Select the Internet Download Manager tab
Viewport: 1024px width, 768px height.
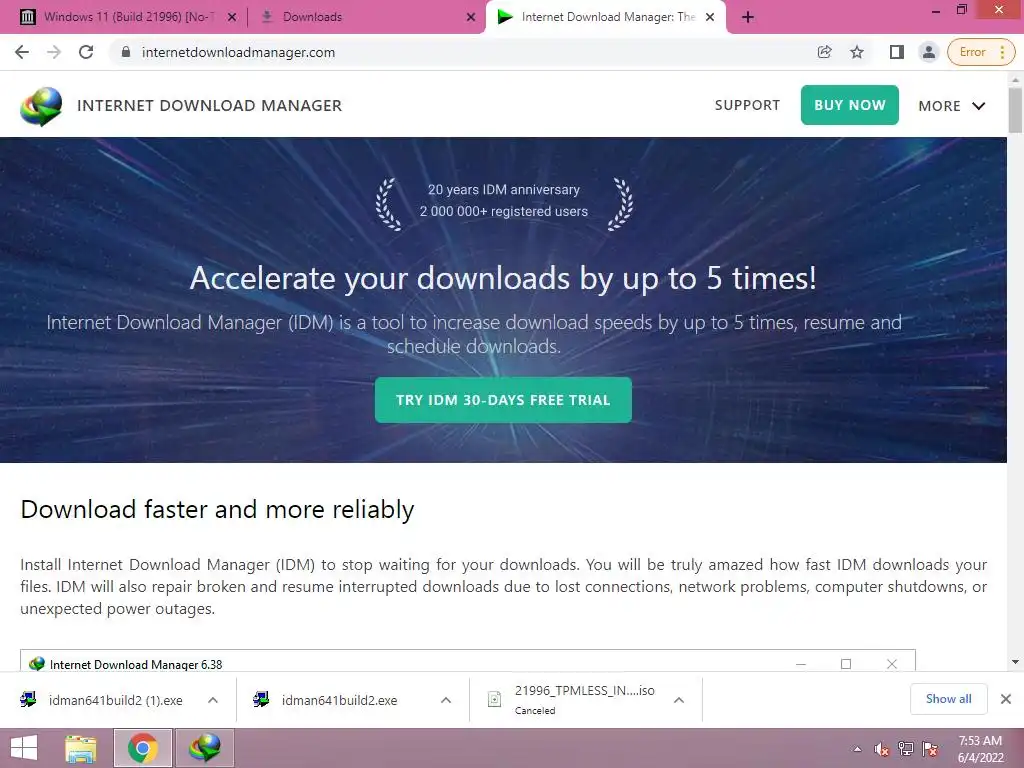[x=607, y=17]
